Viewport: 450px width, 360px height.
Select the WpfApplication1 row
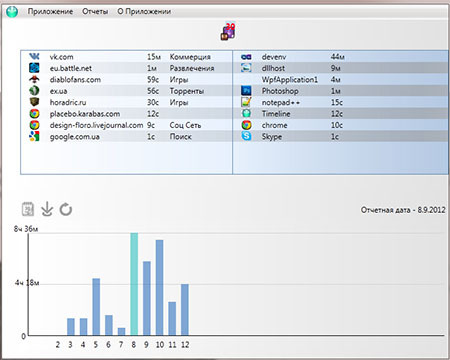tap(340, 79)
